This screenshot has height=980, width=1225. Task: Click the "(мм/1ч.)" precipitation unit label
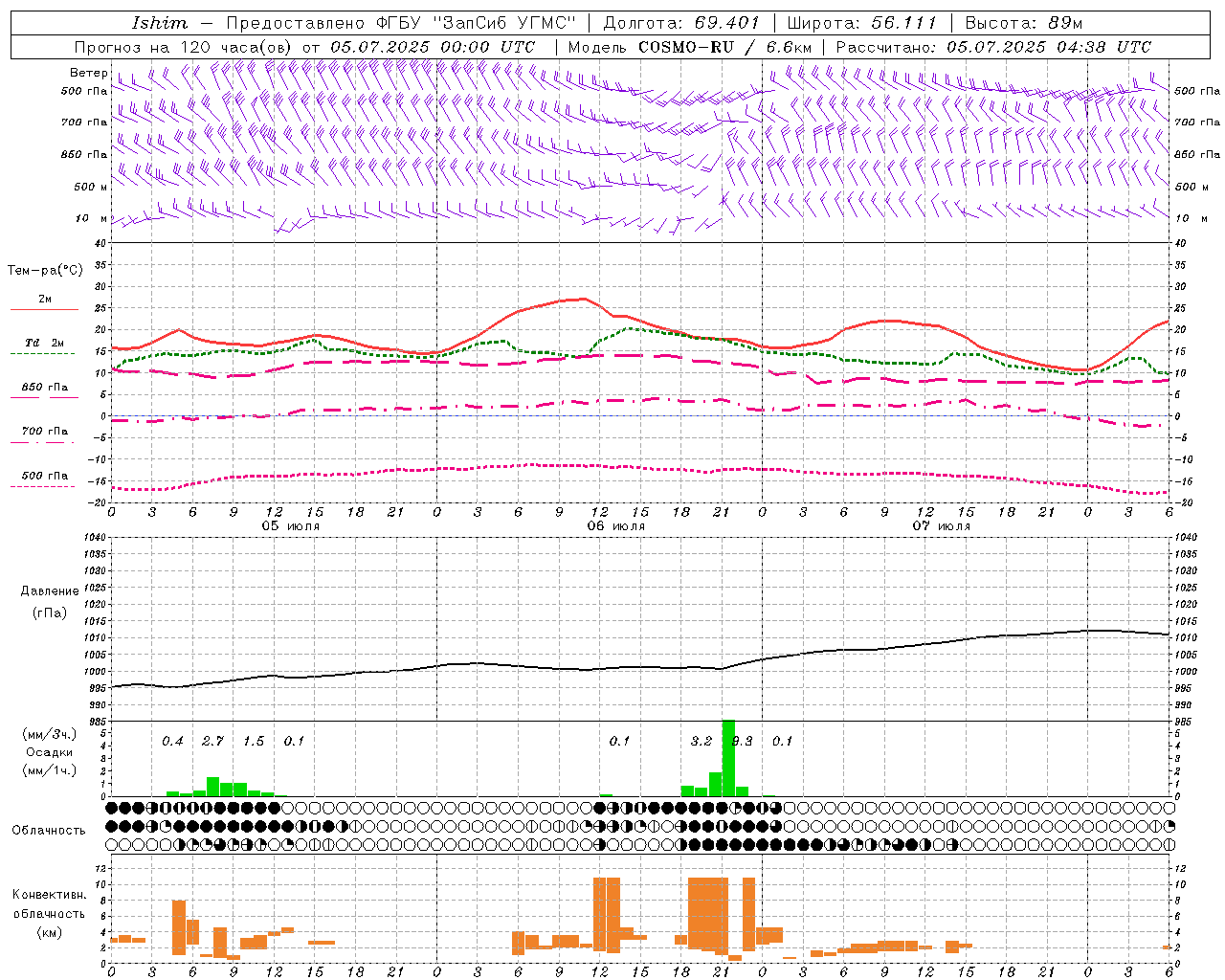tap(50, 770)
